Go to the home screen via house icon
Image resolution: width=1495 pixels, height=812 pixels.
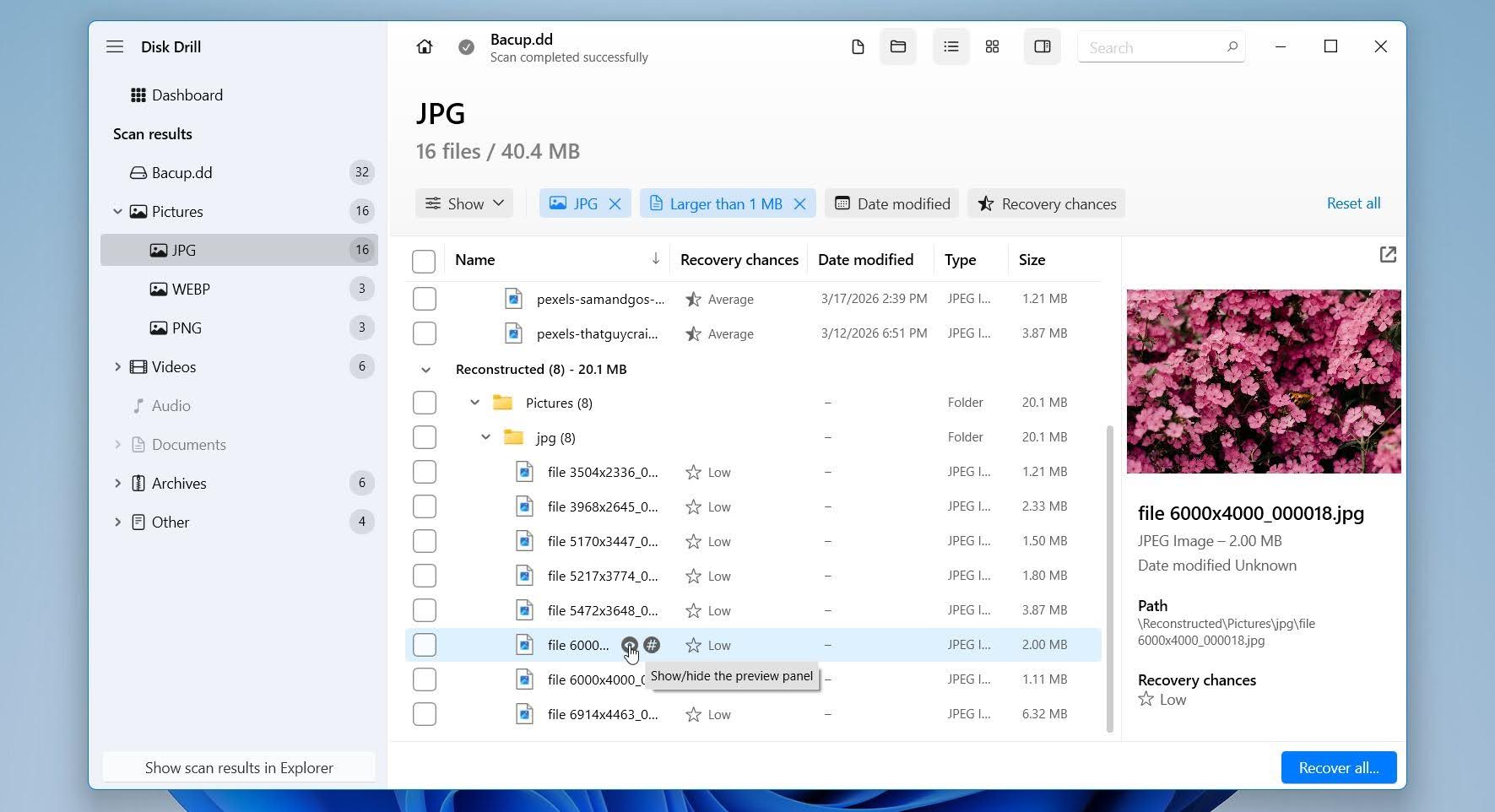pos(425,46)
